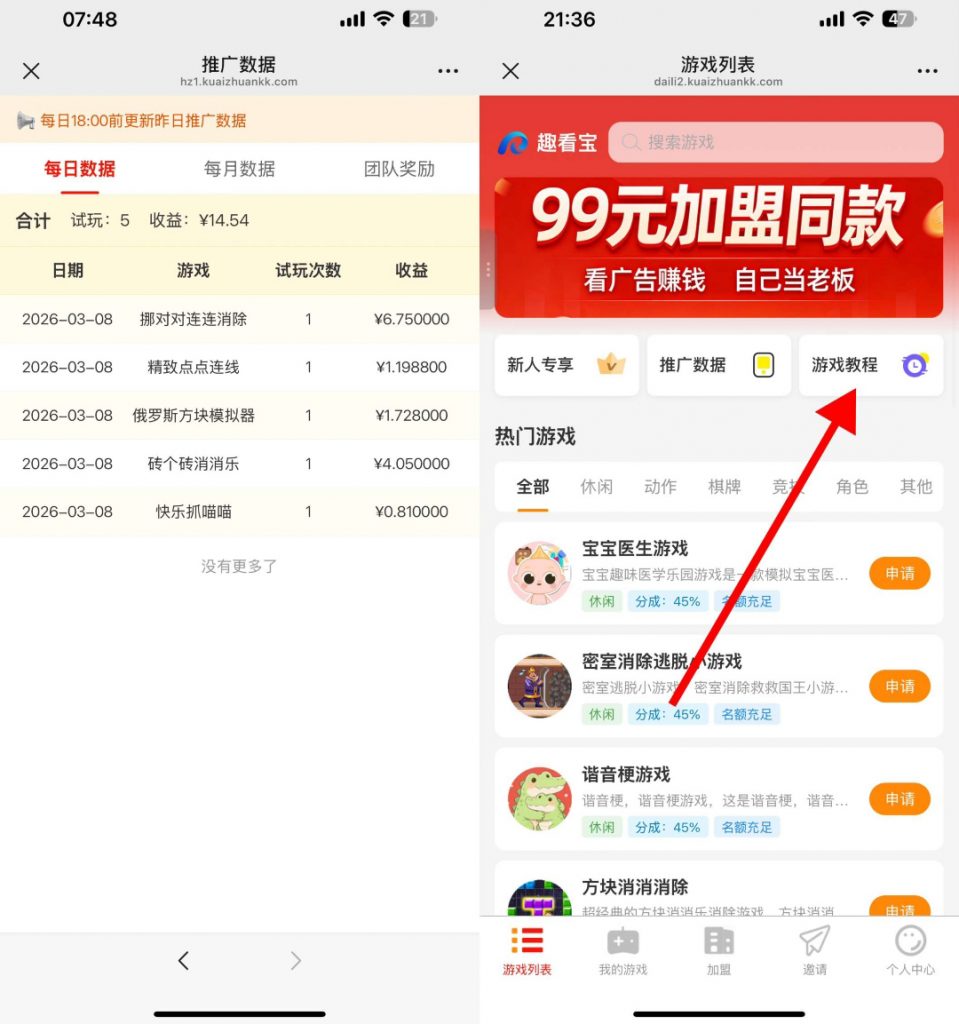
Task: Open the 游戏列表 tab in bottom navigation
Action: (x=526, y=951)
